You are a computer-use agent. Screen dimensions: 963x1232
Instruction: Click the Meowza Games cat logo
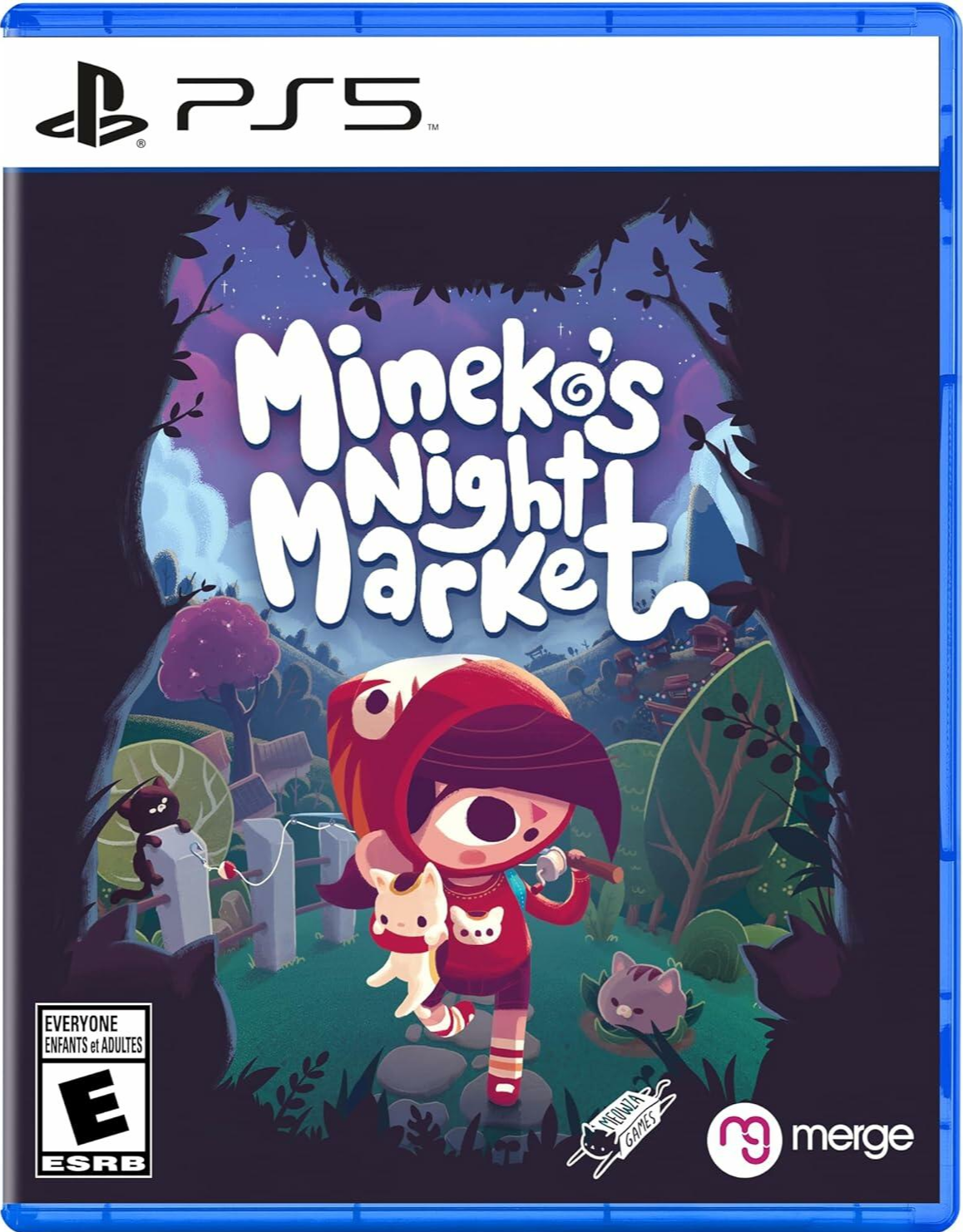click(x=619, y=1126)
